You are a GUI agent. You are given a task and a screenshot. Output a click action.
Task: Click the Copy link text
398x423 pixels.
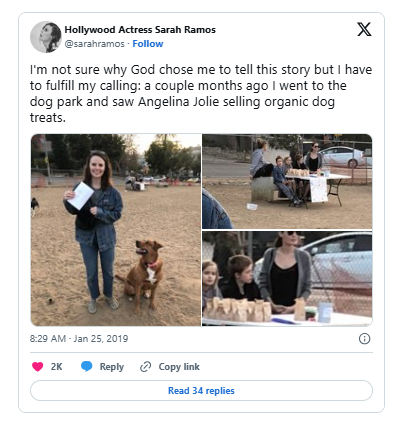[x=179, y=367]
